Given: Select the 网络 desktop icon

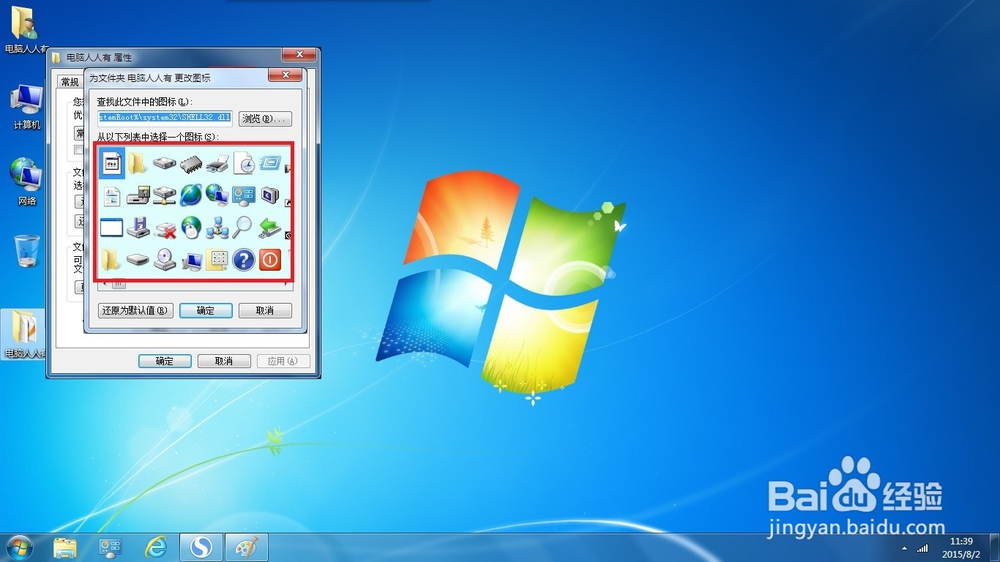Looking at the screenshot, I should [x=27, y=182].
